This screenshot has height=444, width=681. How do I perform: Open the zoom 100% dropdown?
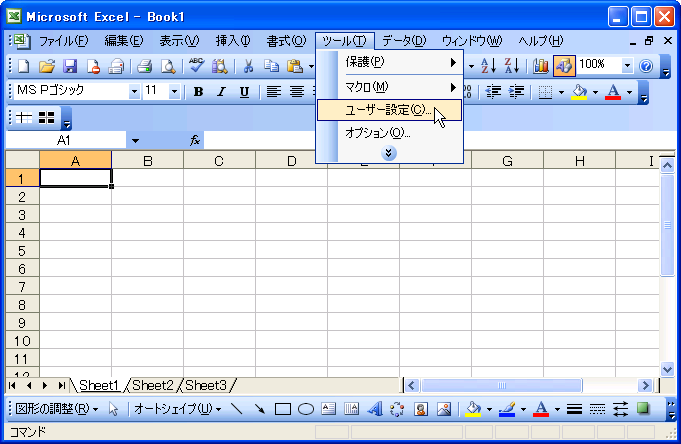click(627, 66)
